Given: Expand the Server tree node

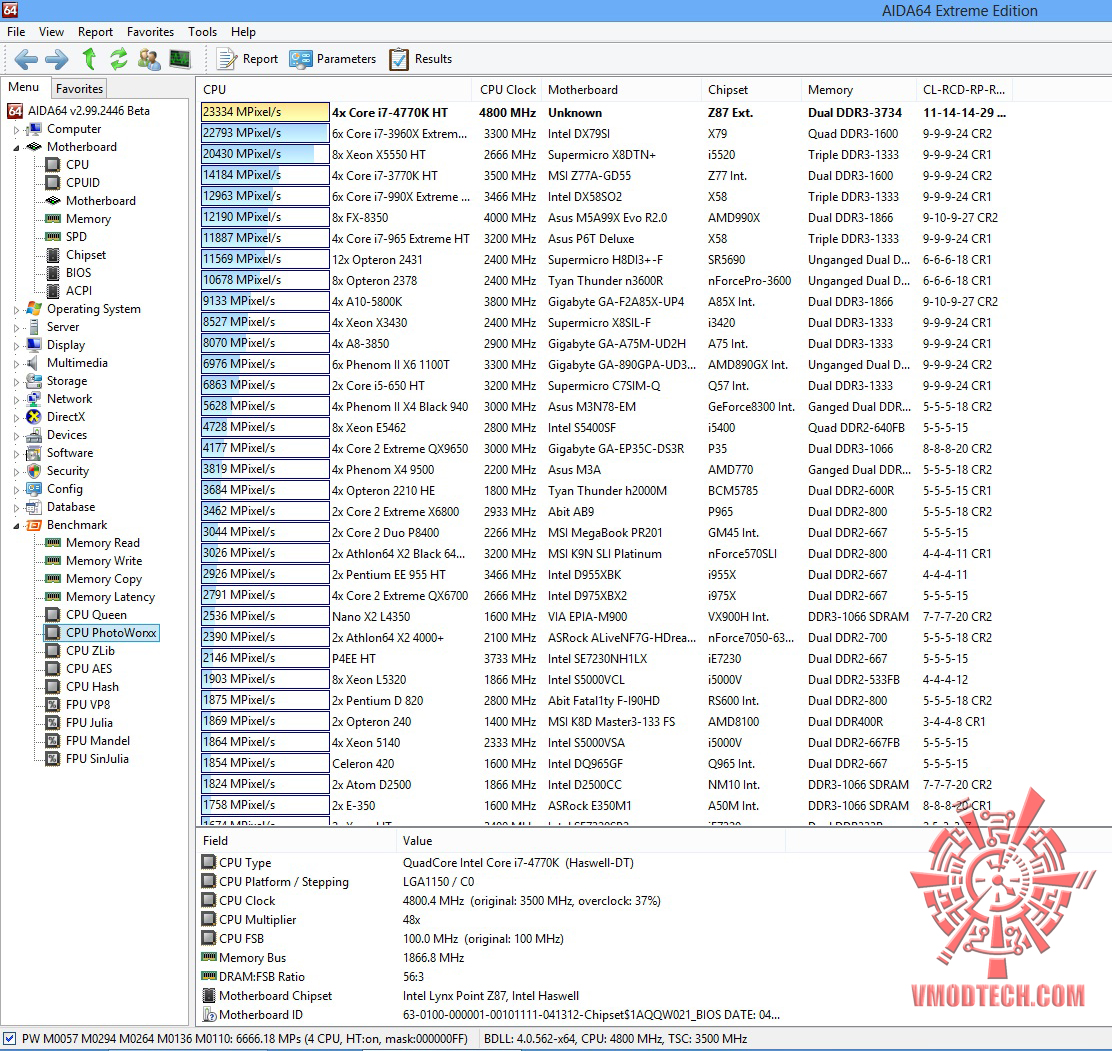Looking at the screenshot, I should click(16, 328).
